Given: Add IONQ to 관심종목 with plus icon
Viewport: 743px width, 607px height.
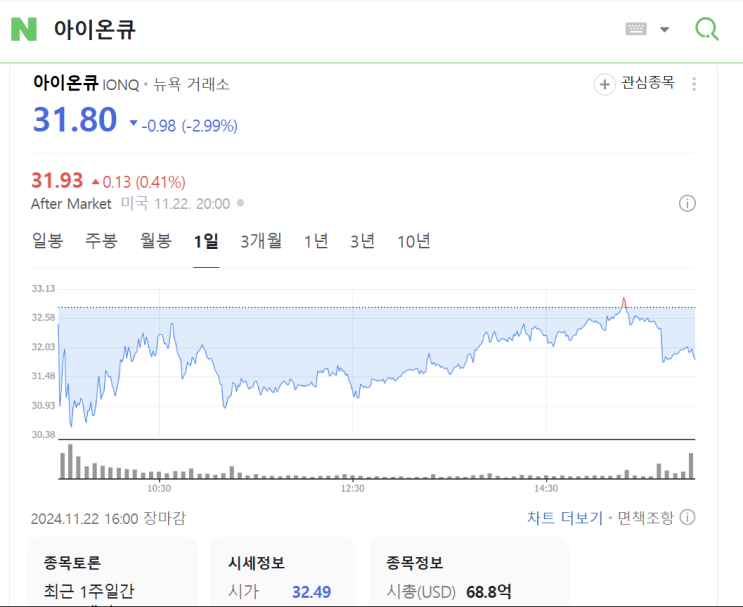Looking at the screenshot, I should click(x=605, y=84).
